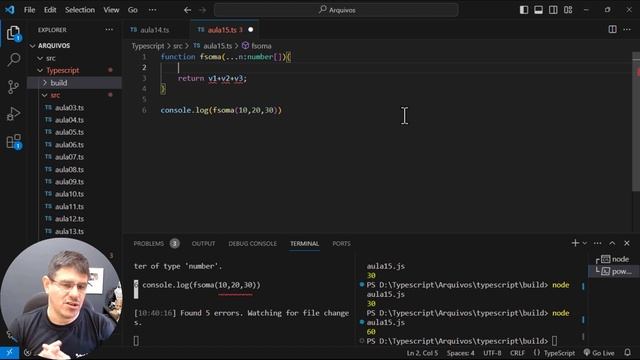Change UTF-8 encoding in status bar
Screen dimensions: 640x360
pos(492,353)
